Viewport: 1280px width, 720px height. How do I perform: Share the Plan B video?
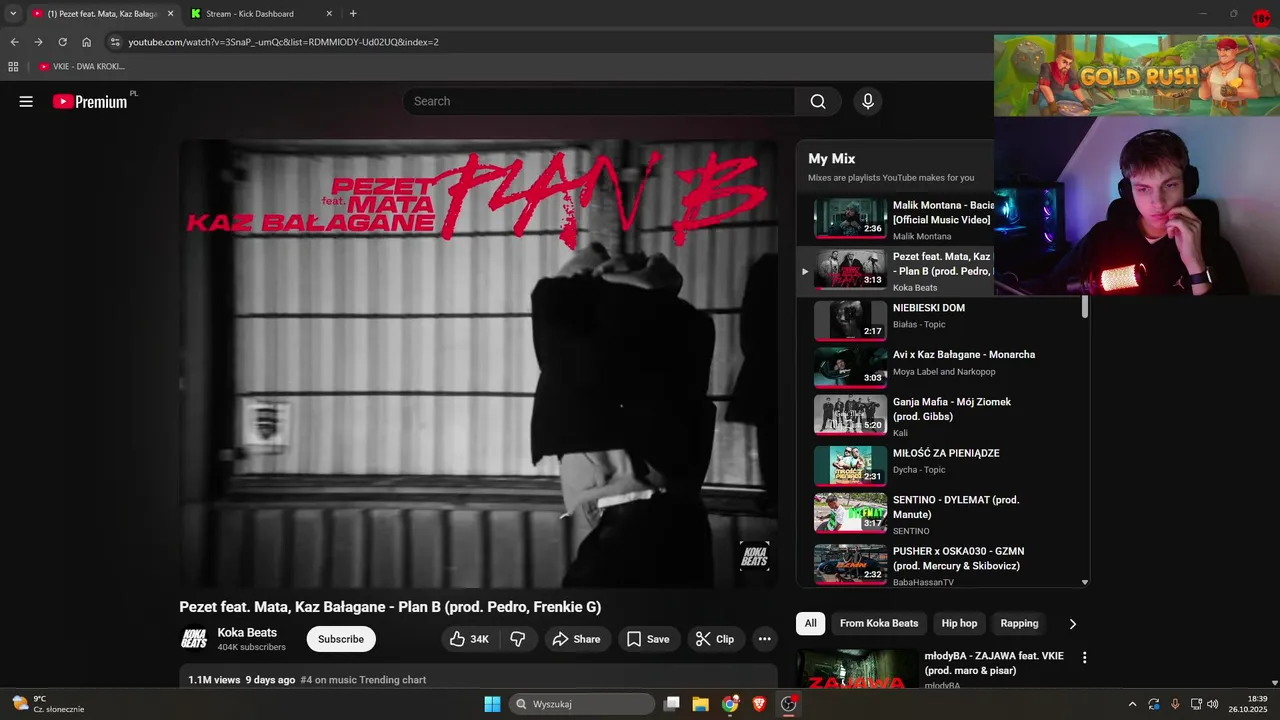coord(577,639)
